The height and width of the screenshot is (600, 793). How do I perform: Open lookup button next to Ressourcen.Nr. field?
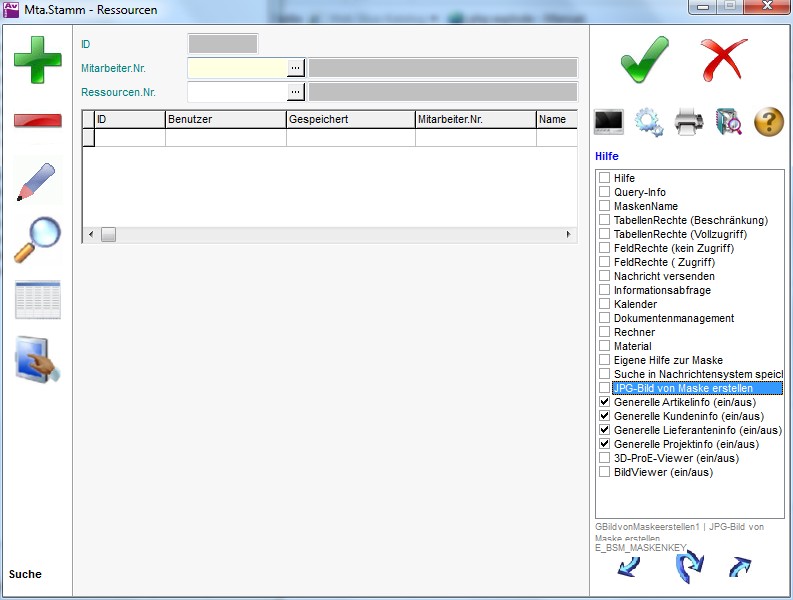[x=295, y=92]
